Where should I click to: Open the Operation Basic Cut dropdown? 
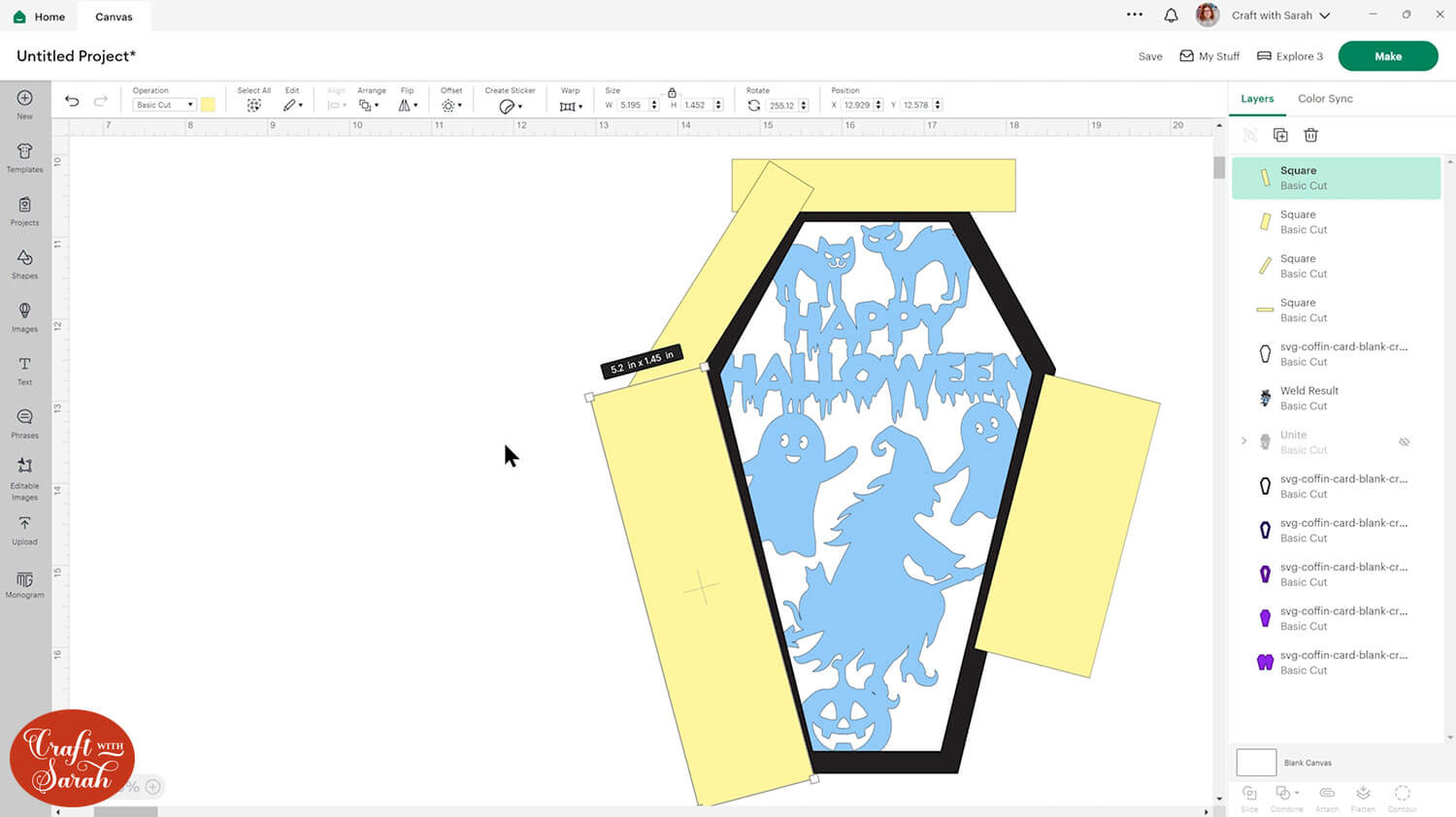tap(164, 105)
